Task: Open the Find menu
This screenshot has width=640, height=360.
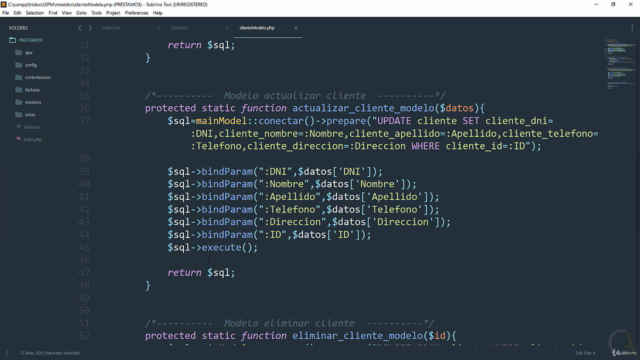Action: 53,13
